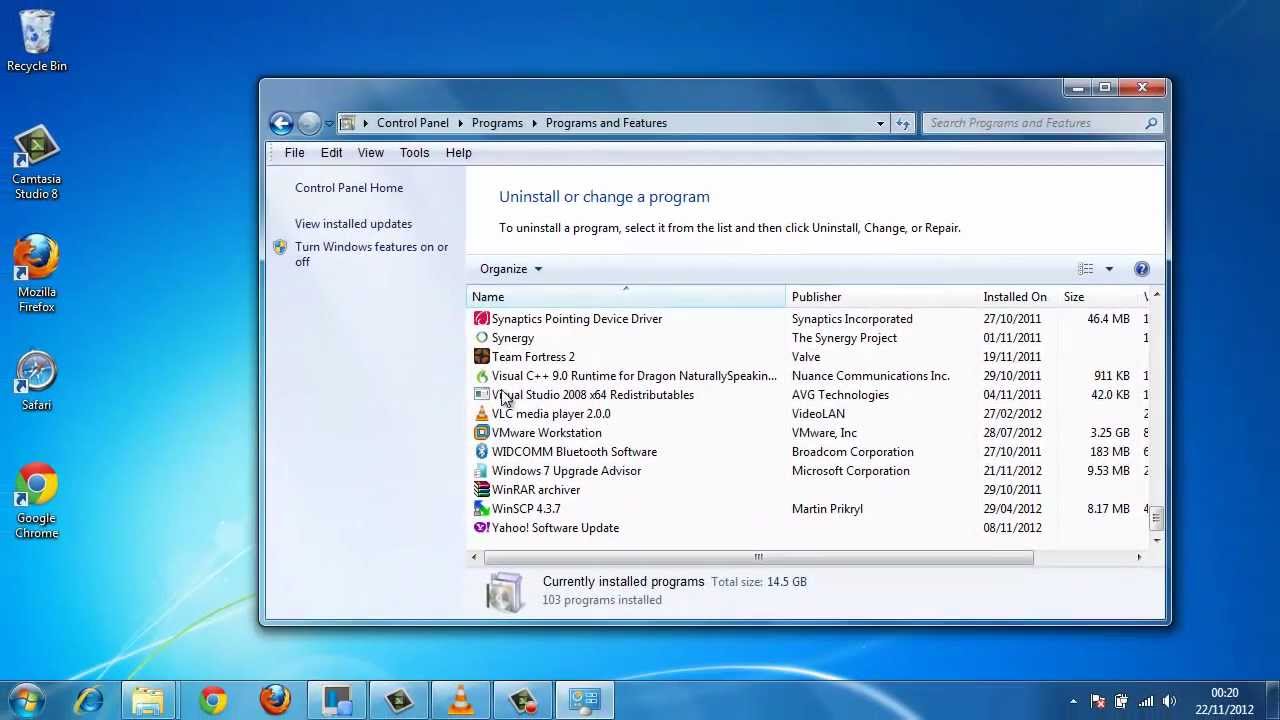This screenshot has height=720, width=1280.
Task: Click the Change your view icon
Action: pos(1086,269)
